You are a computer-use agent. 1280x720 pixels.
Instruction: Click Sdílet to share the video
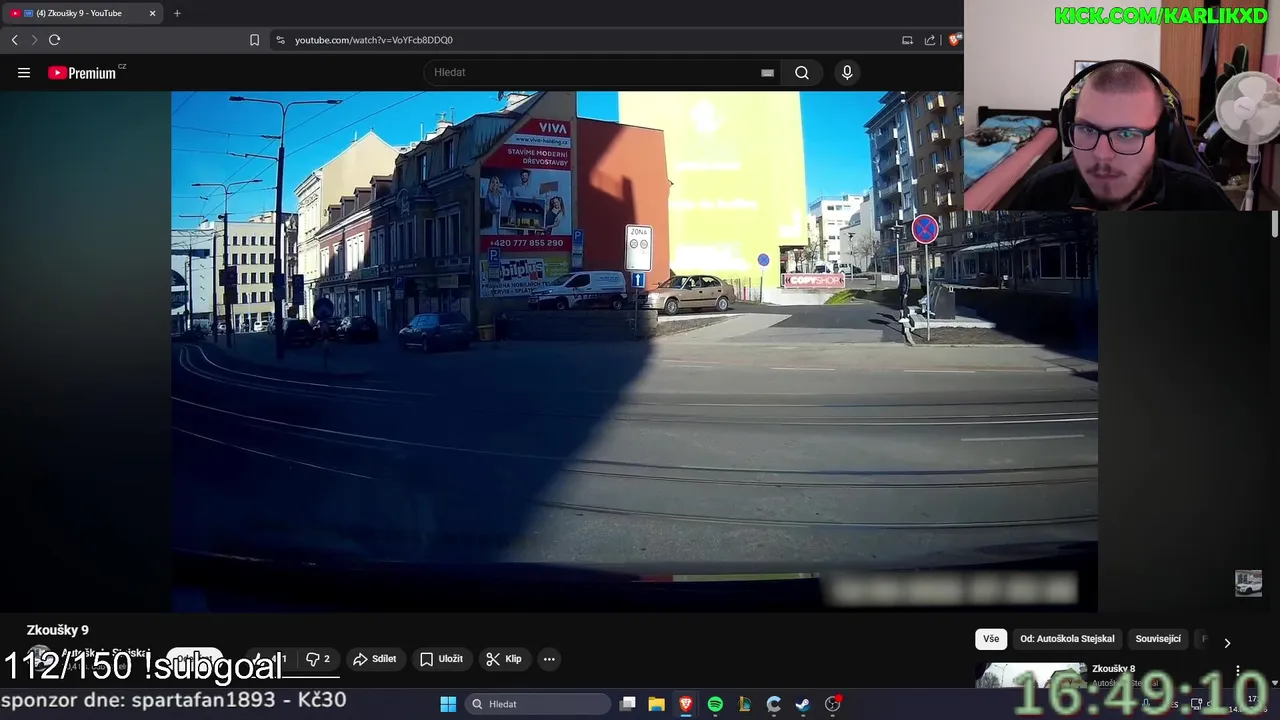coord(375,659)
